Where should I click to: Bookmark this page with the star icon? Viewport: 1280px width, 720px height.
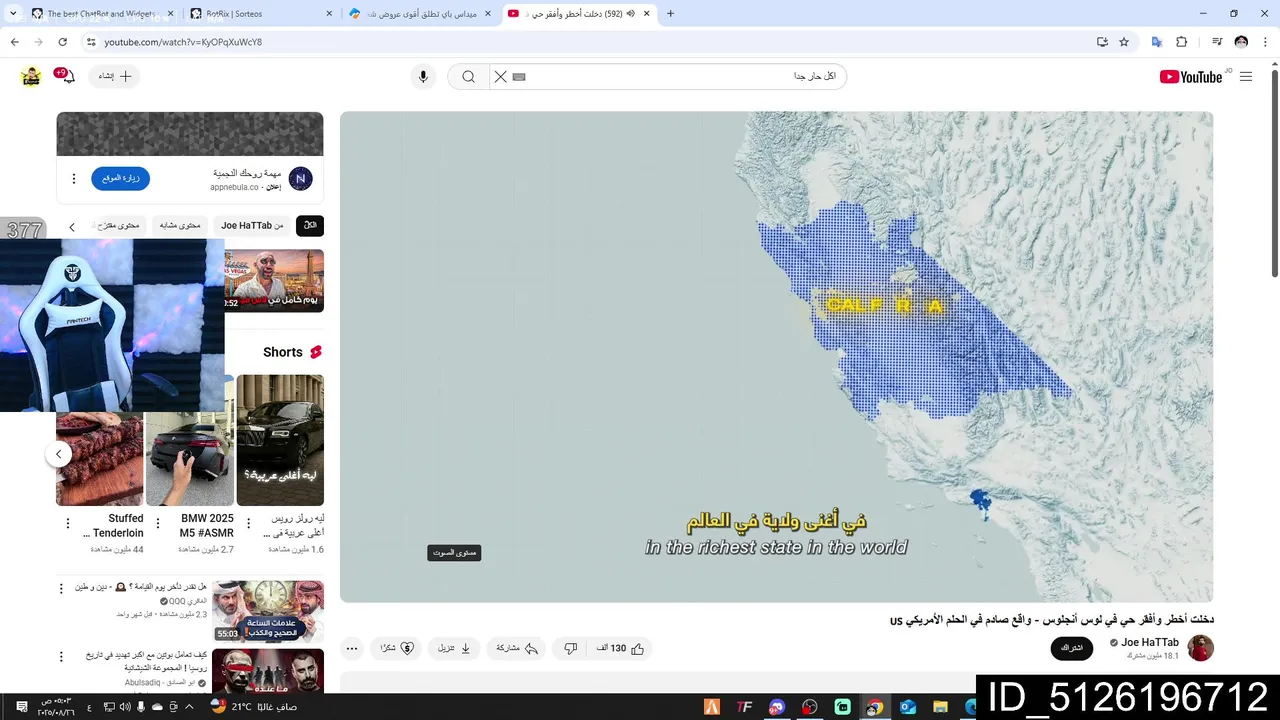[x=1124, y=42]
